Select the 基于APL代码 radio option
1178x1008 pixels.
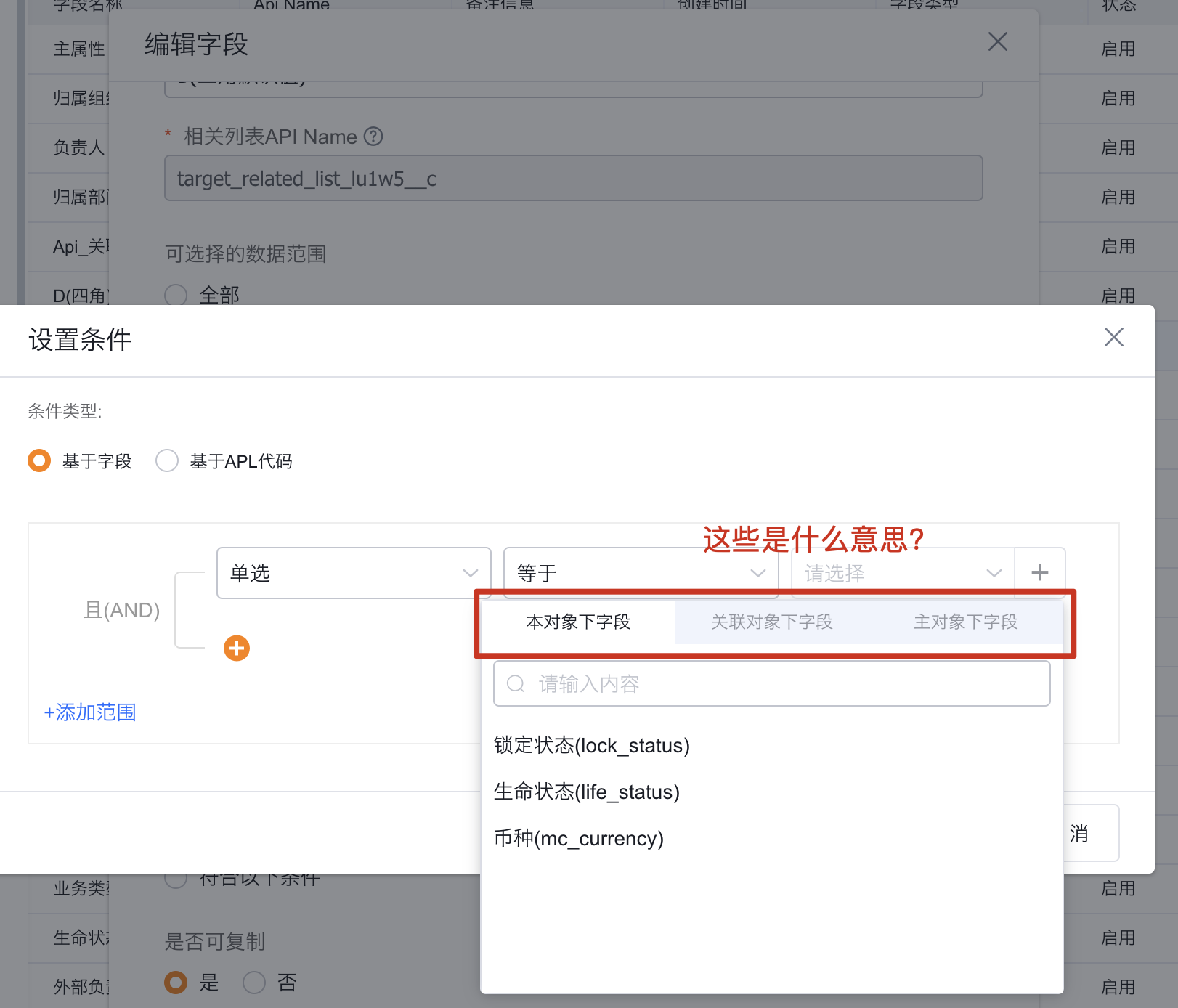coord(167,460)
